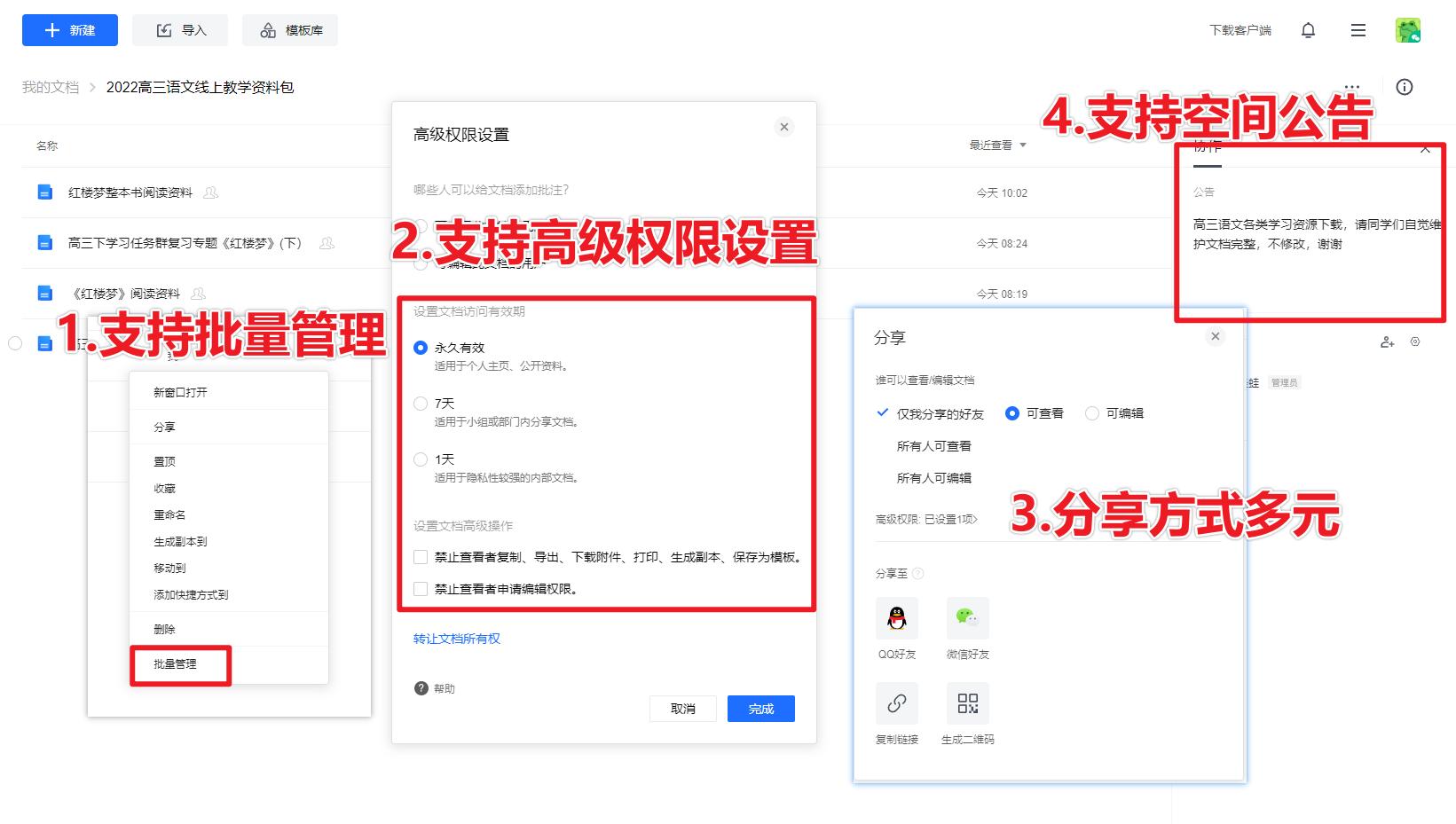
Task: Open the 模板库 template library
Action: tap(290, 29)
